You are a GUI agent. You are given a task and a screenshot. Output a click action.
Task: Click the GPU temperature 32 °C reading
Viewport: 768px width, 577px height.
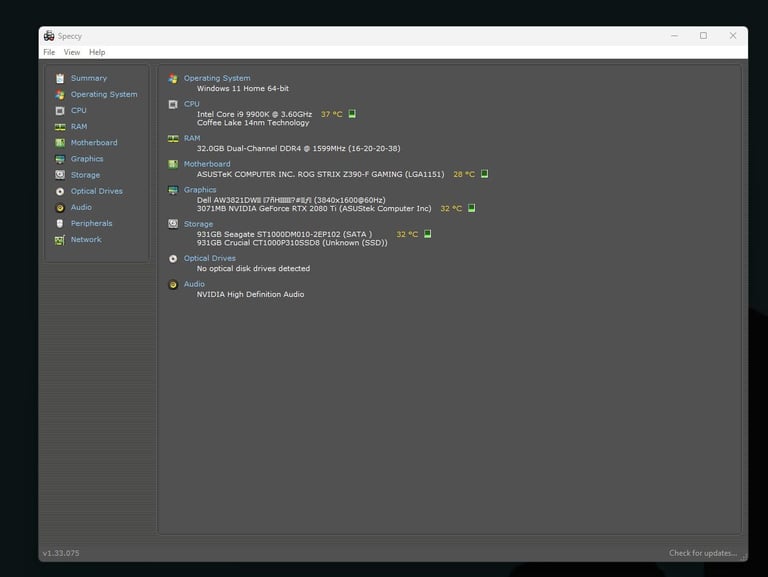tap(451, 209)
